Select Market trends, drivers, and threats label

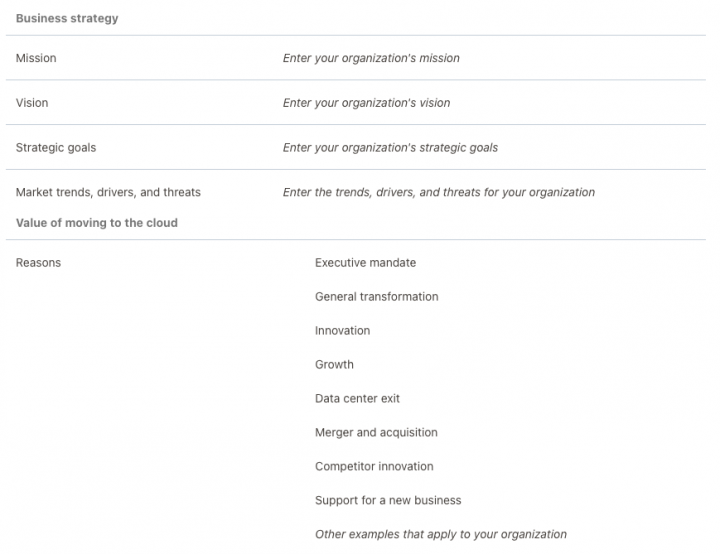(x=108, y=192)
